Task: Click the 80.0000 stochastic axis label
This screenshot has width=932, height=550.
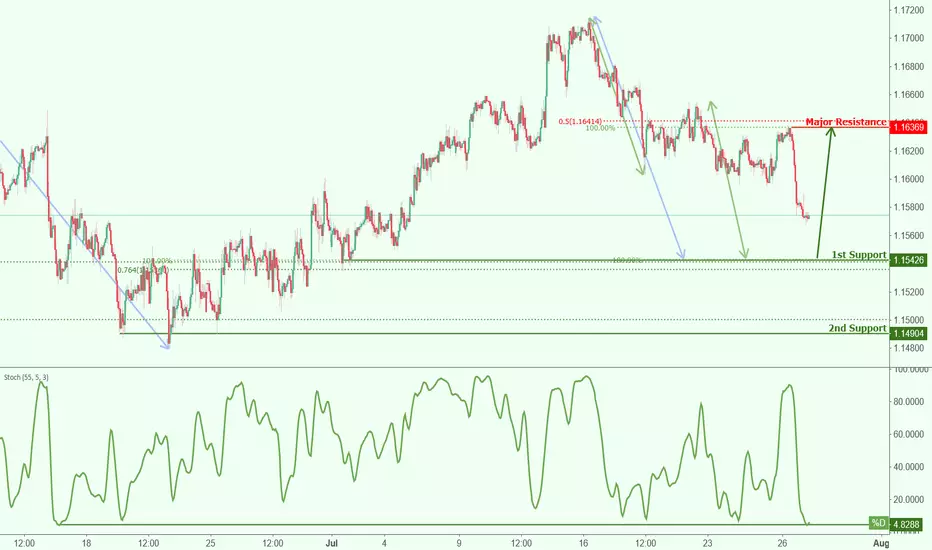Action: coord(909,402)
